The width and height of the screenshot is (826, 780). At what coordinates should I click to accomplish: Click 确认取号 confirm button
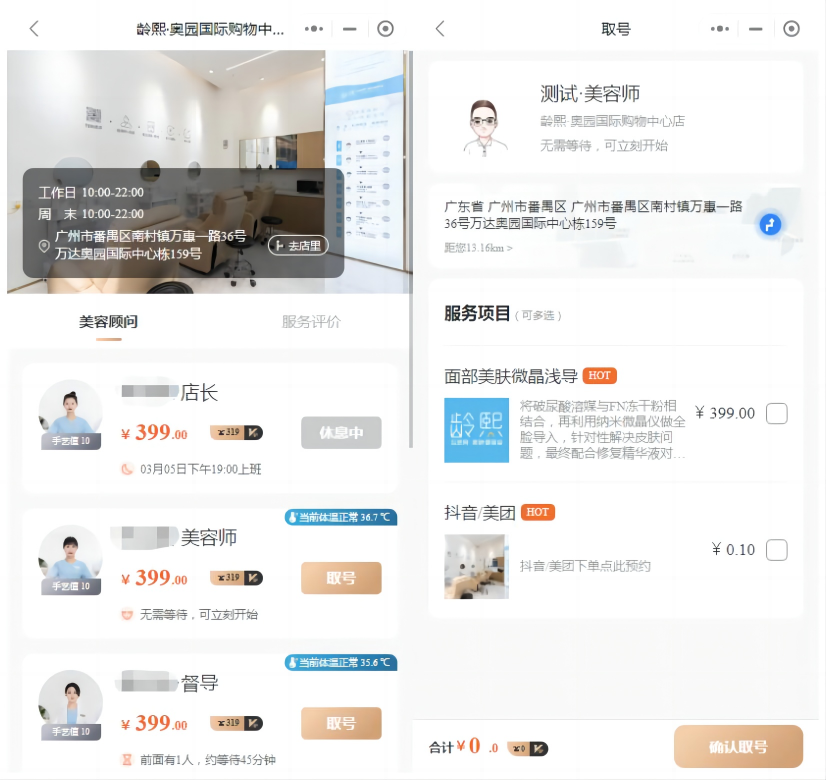(738, 747)
